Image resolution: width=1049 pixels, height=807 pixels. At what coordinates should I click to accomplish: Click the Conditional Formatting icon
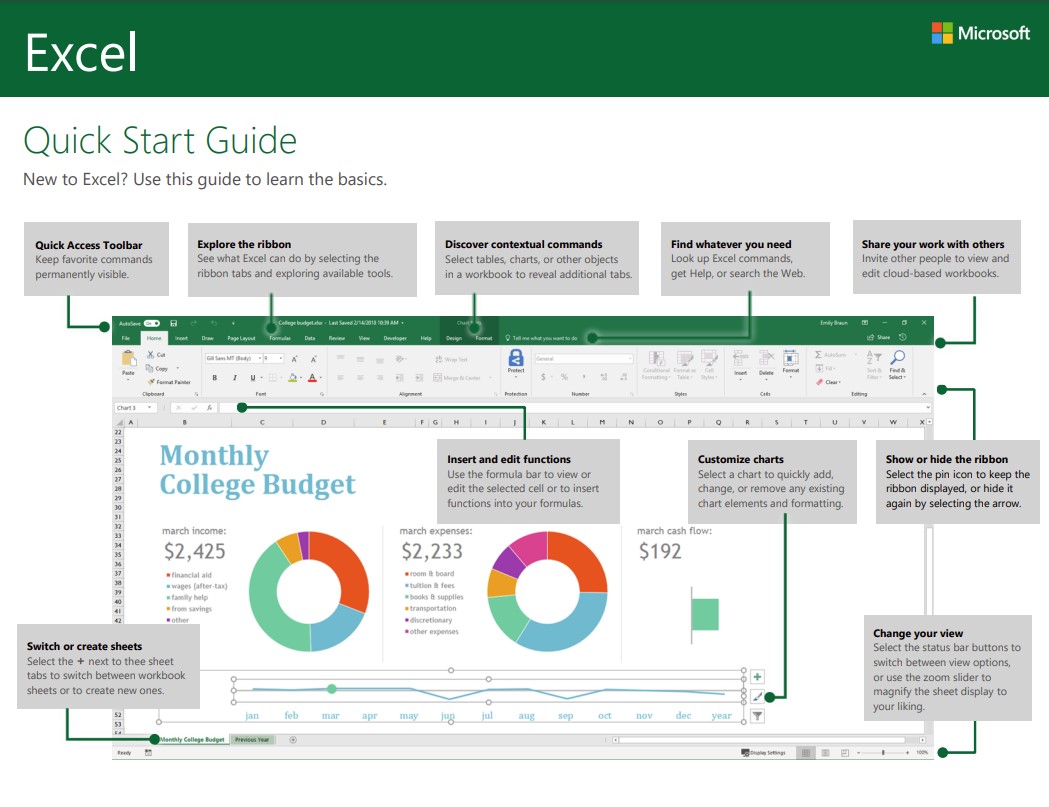click(657, 361)
